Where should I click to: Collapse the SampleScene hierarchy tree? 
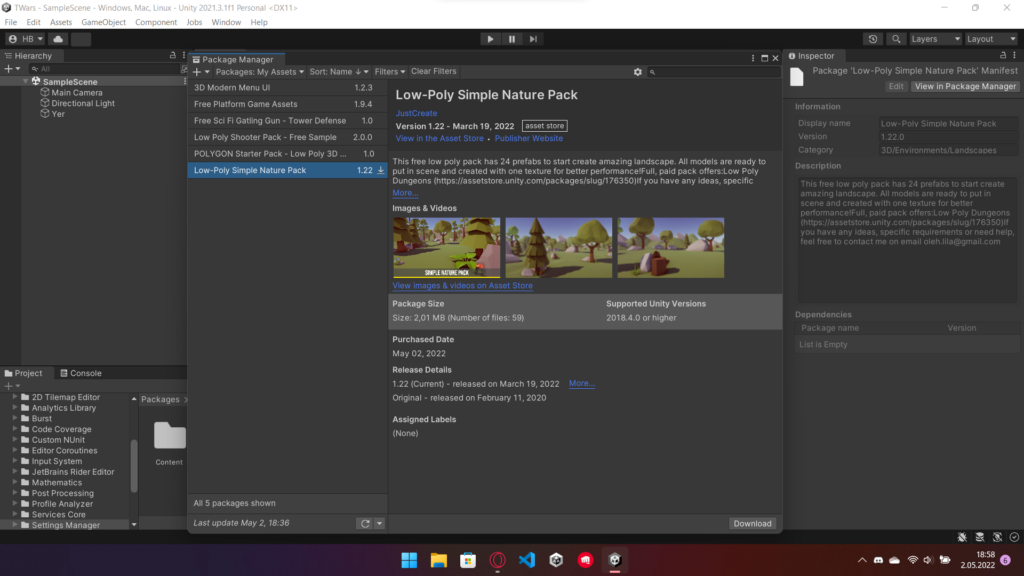[26, 81]
